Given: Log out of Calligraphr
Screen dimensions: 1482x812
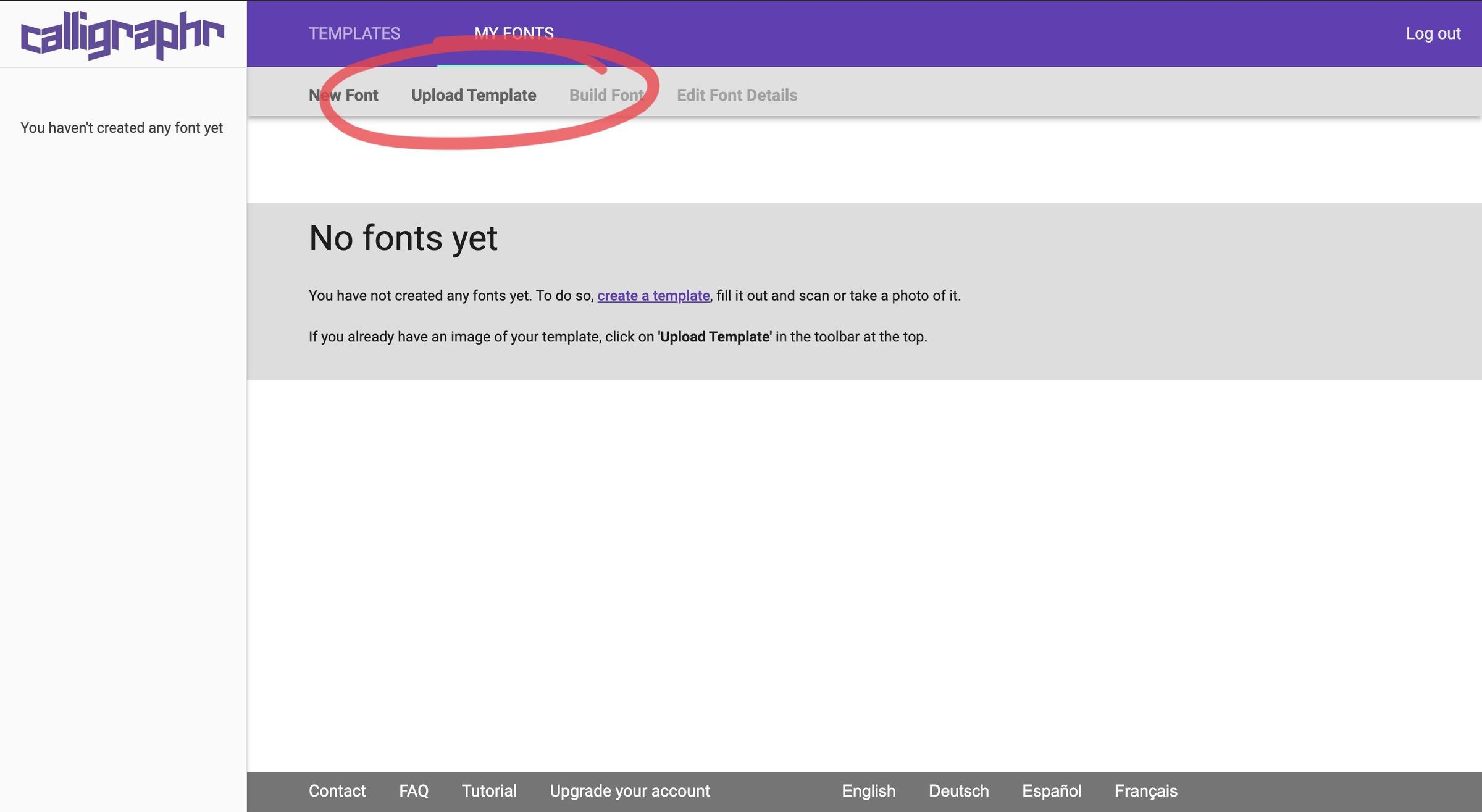Looking at the screenshot, I should tap(1433, 33).
